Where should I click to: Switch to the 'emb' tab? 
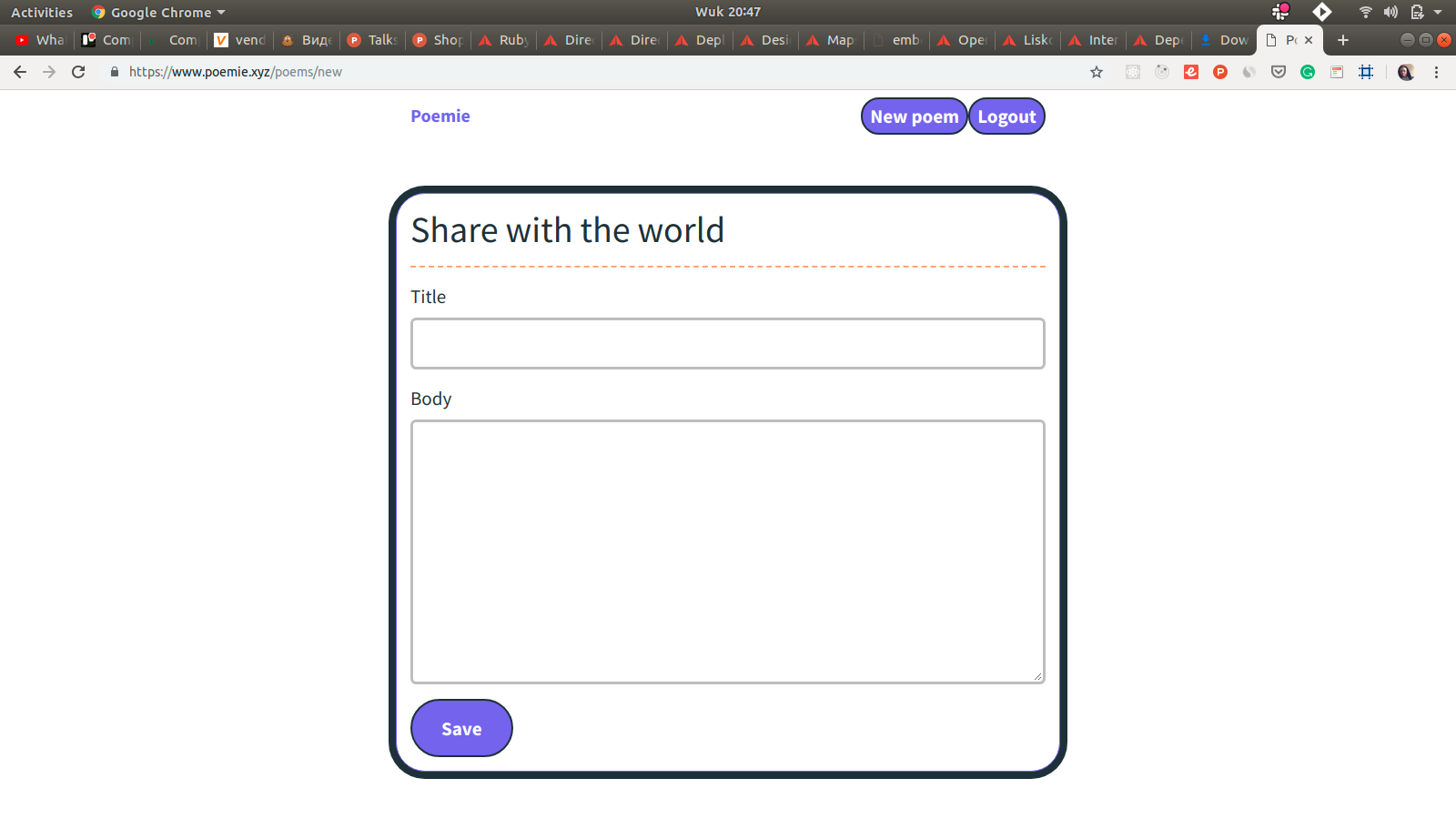(897, 40)
